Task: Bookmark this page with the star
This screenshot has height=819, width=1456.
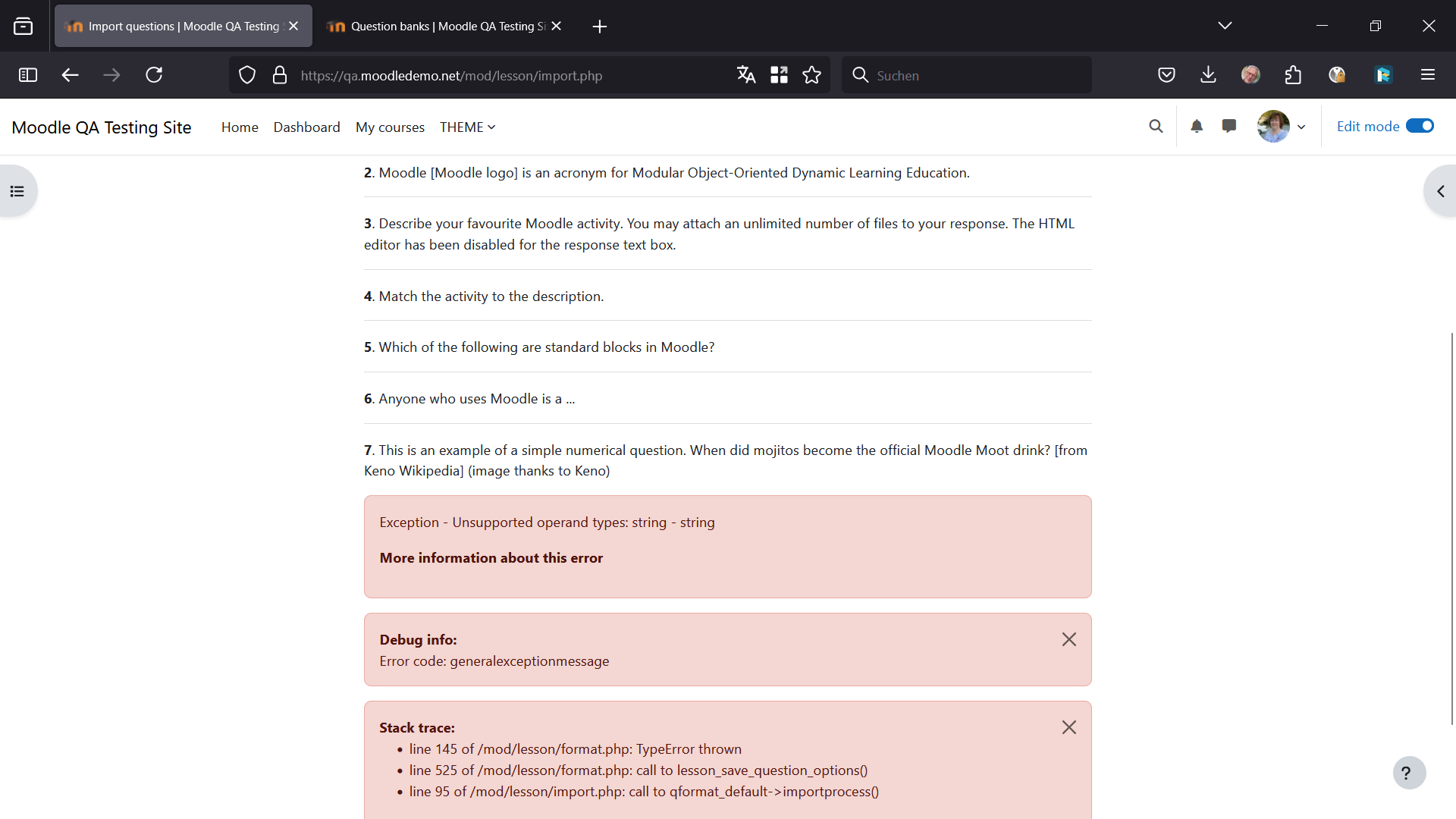Action: click(x=812, y=75)
